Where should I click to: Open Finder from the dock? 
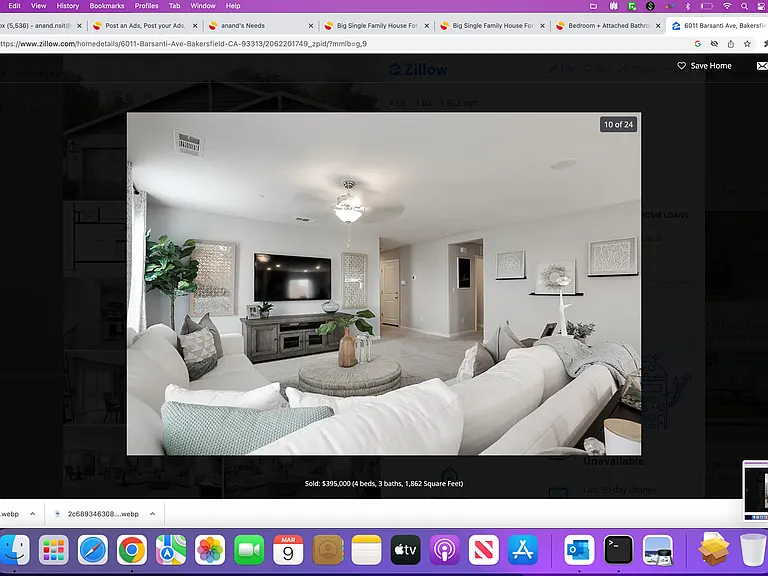[14, 550]
